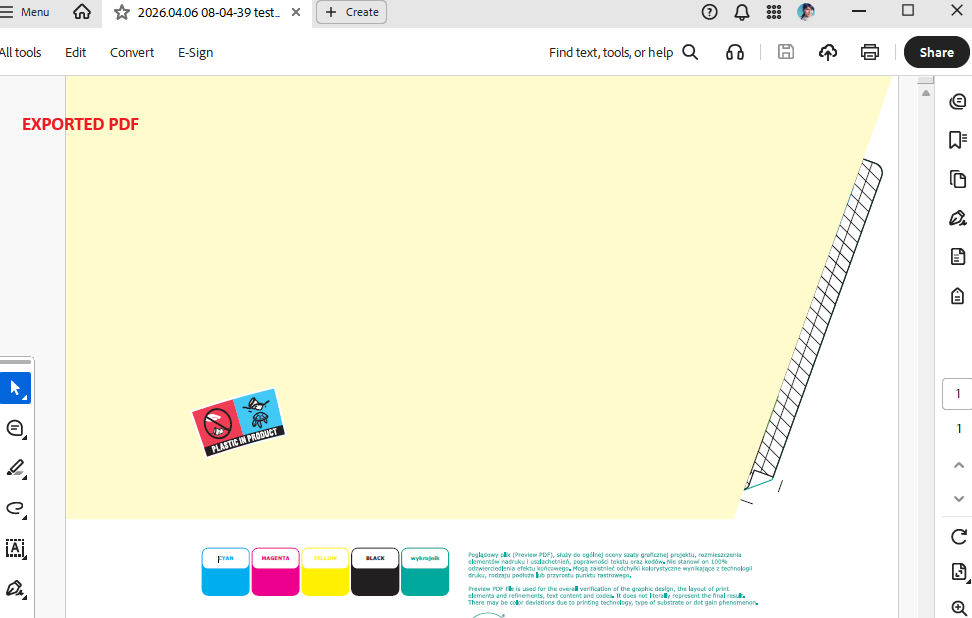Go to the next page arrow
Viewport: 972px width, 618px height.
[958, 498]
